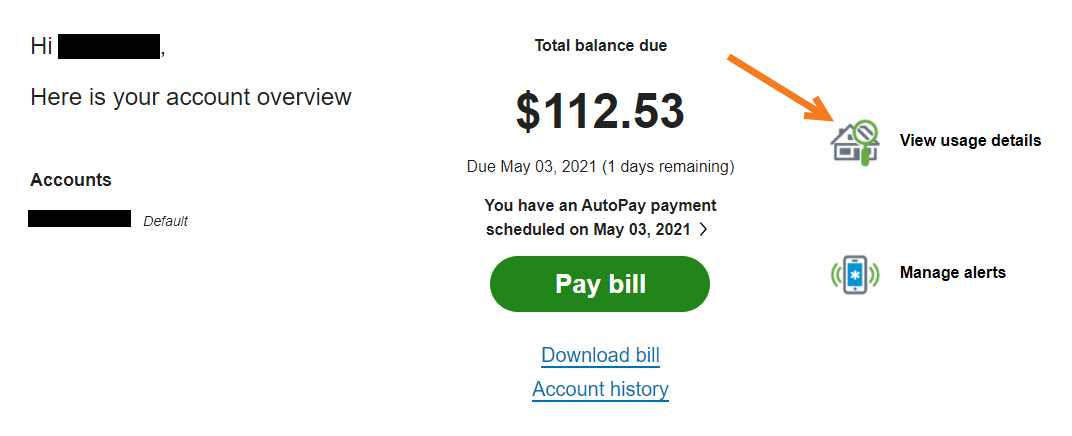Expand the AutoPay chevron arrow
Viewport: 1072px width, 436px height.
click(x=704, y=230)
